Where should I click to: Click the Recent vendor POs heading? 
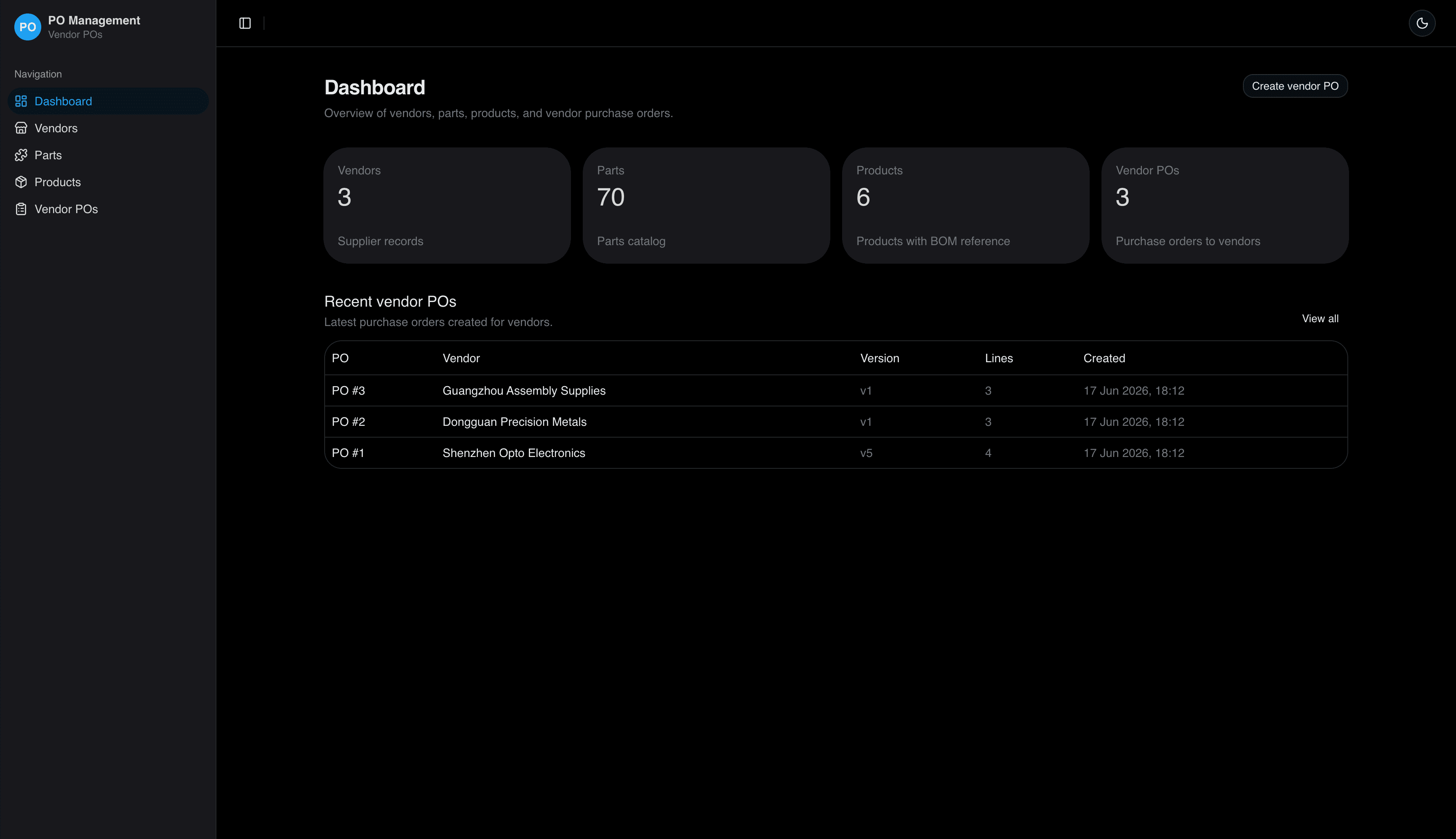click(390, 302)
